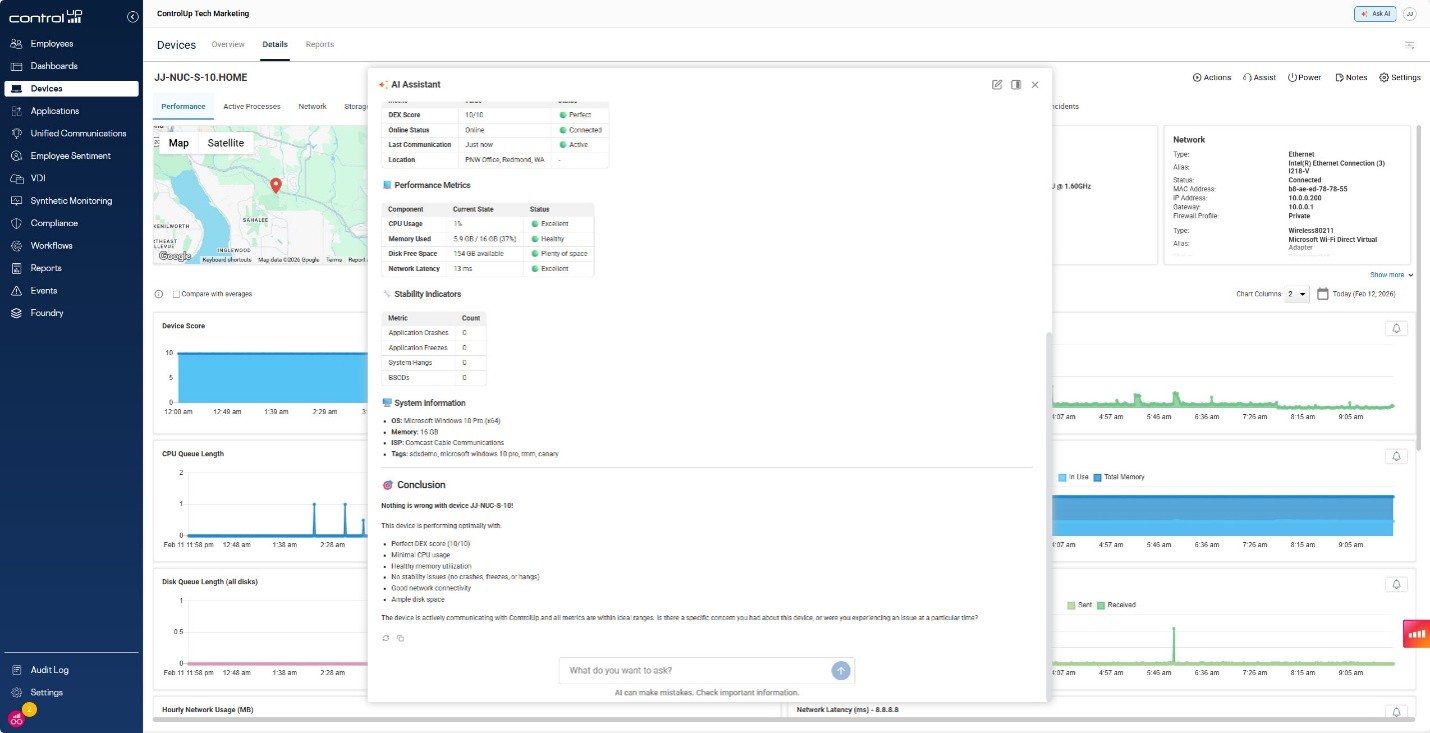Click the Ask AI button
Screen dimensions: 1430x733
(1375, 14)
